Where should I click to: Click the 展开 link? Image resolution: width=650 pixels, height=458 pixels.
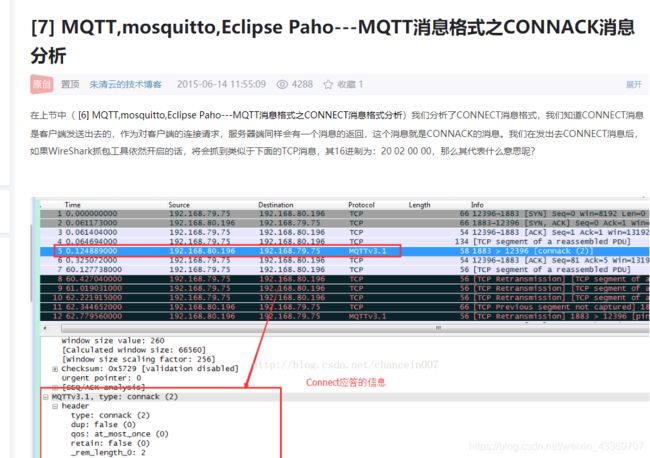(634, 85)
